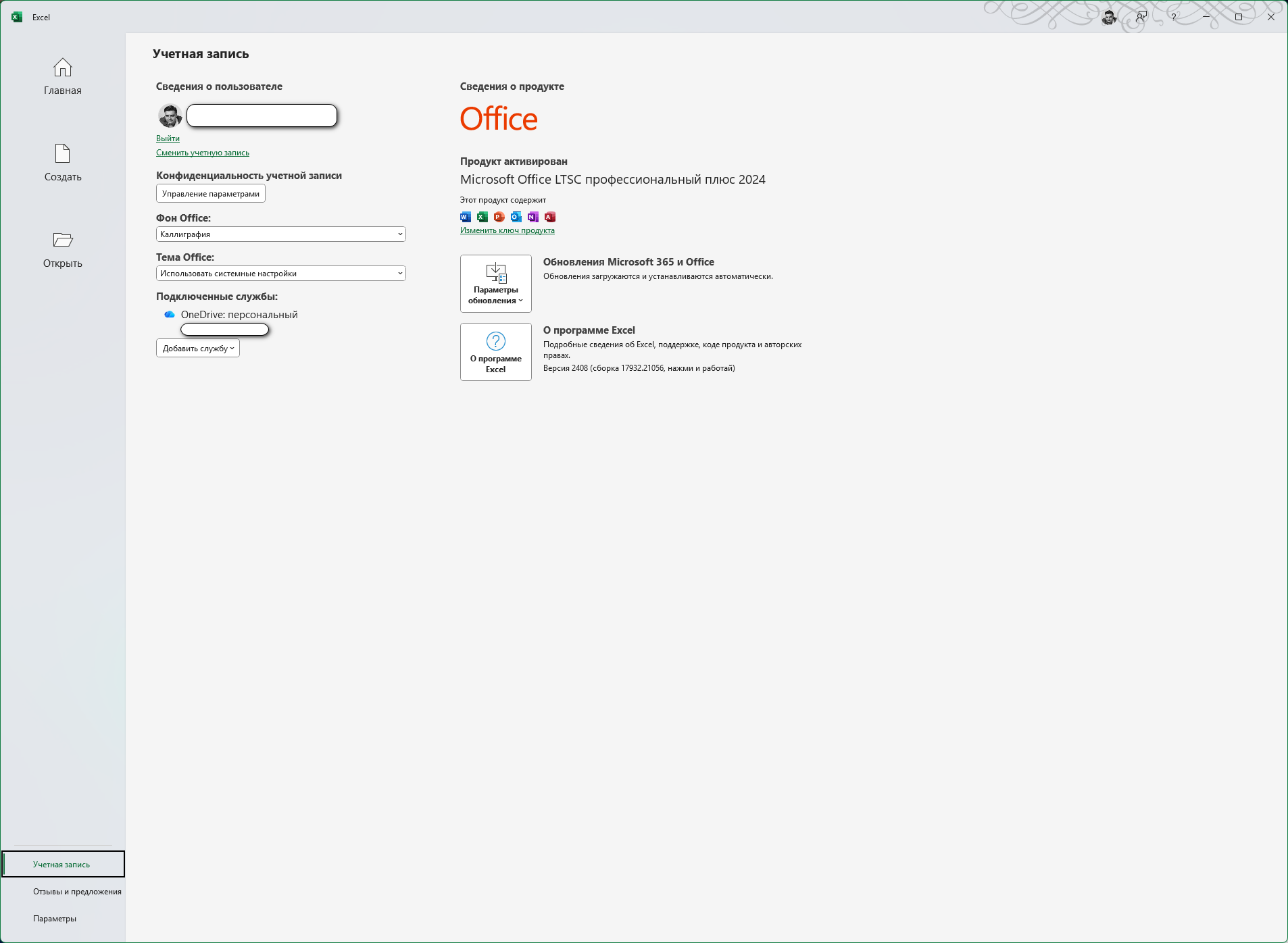This screenshot has height=943, width=1288.
Task: Open the Добавить службу dropdown
Action: tap(198, 349)
